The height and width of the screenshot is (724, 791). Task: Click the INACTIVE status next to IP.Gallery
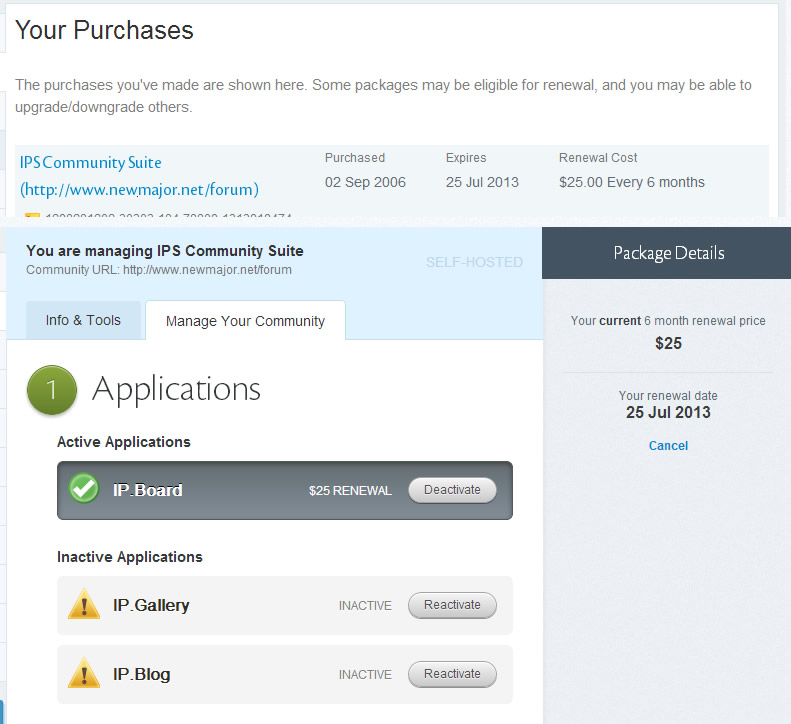click(365, 605)
